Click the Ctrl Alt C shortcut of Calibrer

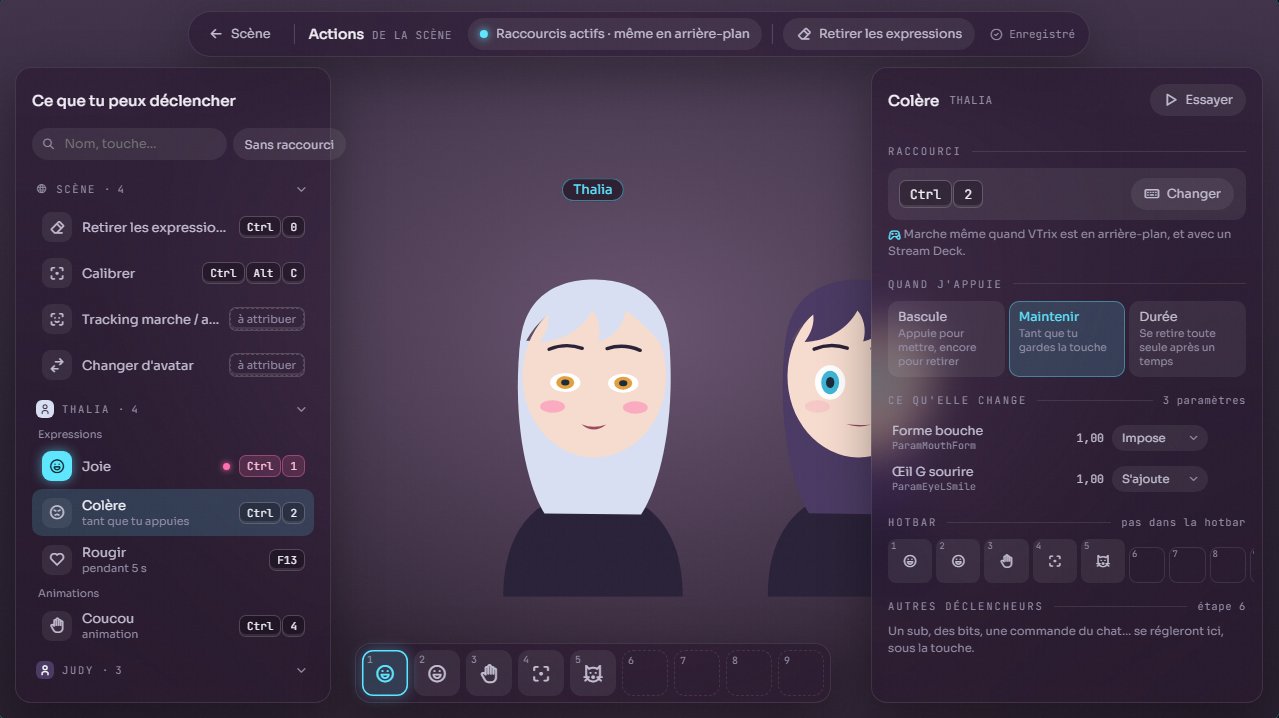(x=254, y=273)
